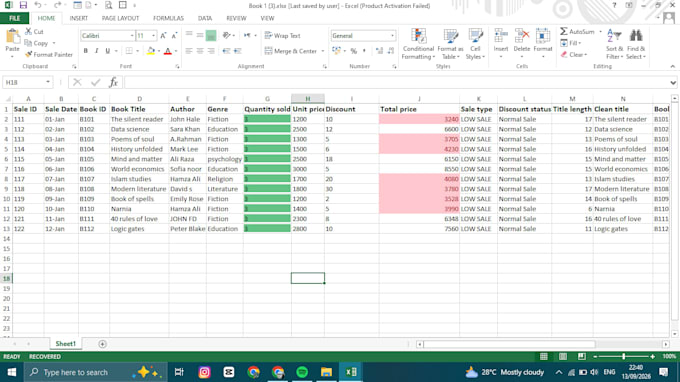
Task: Click the Windows Start button
Action: (x=12, y=372)
